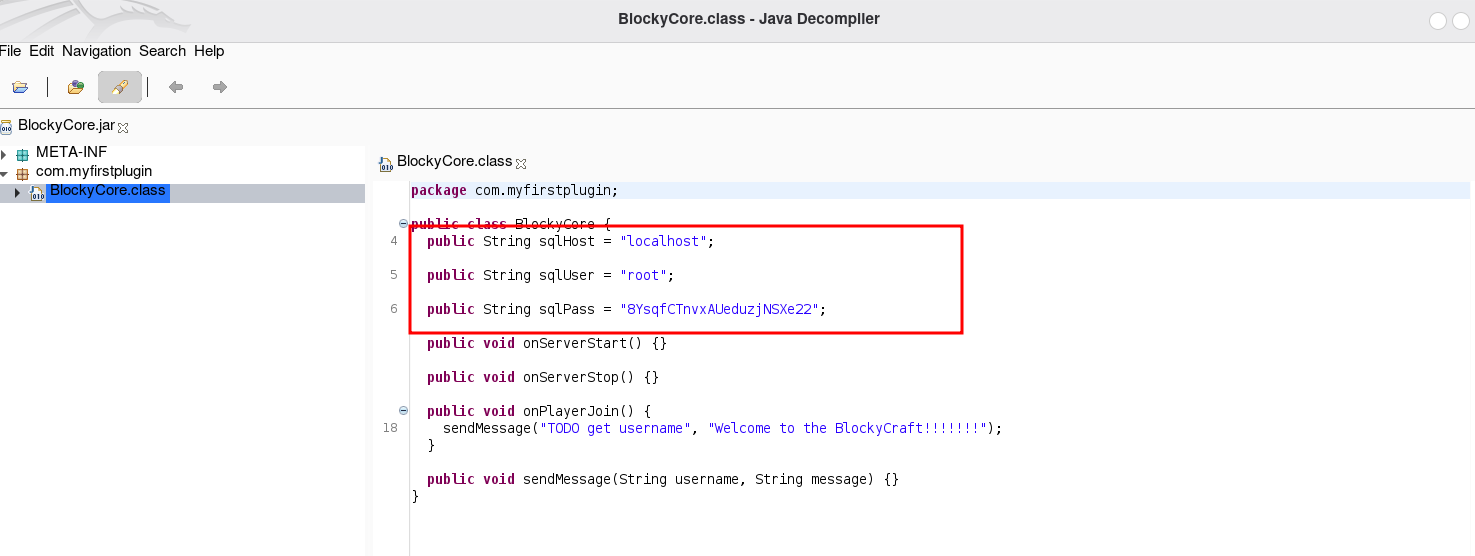Click the sqlHost variable name
Viewport: 1475px width, 556px height.
[567, 241]
